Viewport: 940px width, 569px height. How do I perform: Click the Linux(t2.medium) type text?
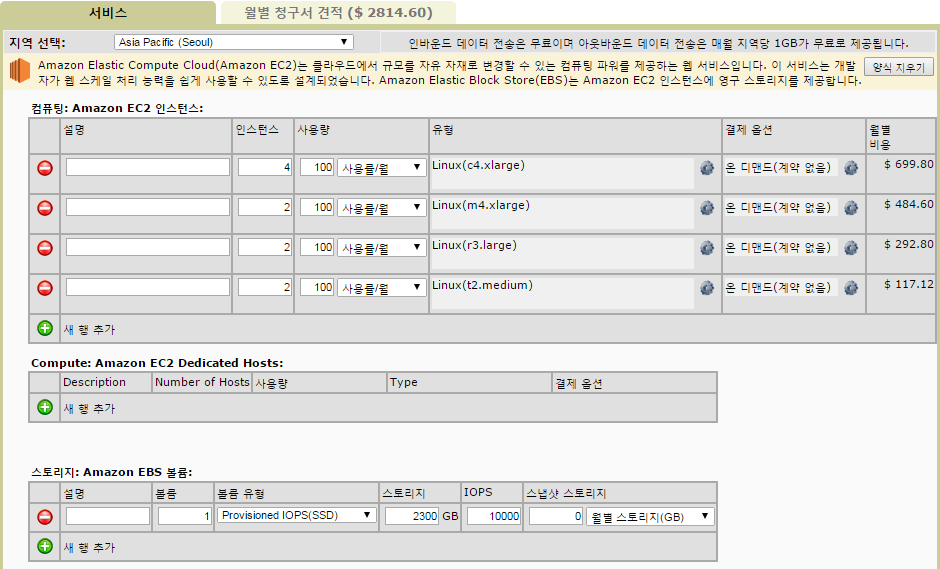483,285
